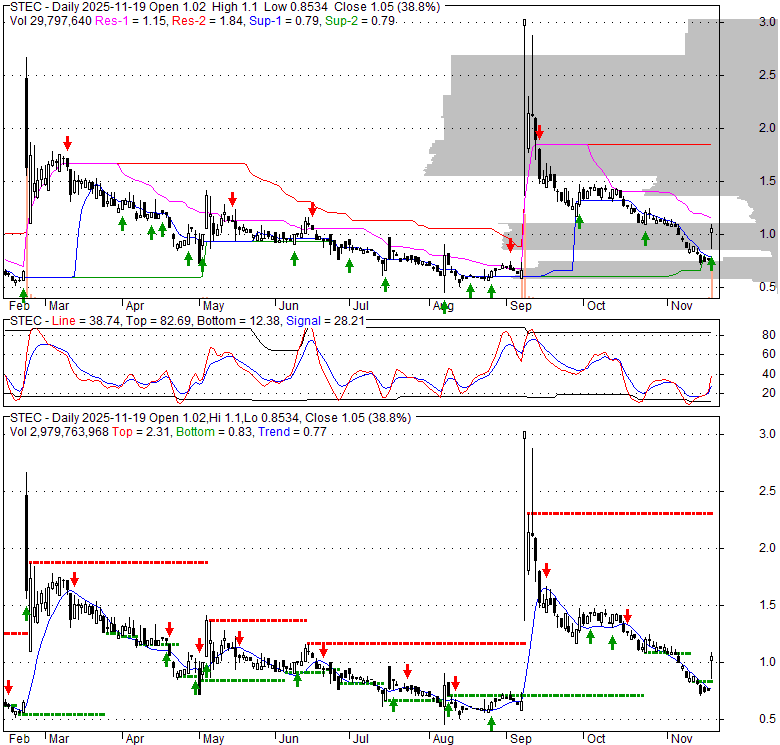
Task: Click the red arrow in early February, bottom chart
Action: tap(8, 687)
